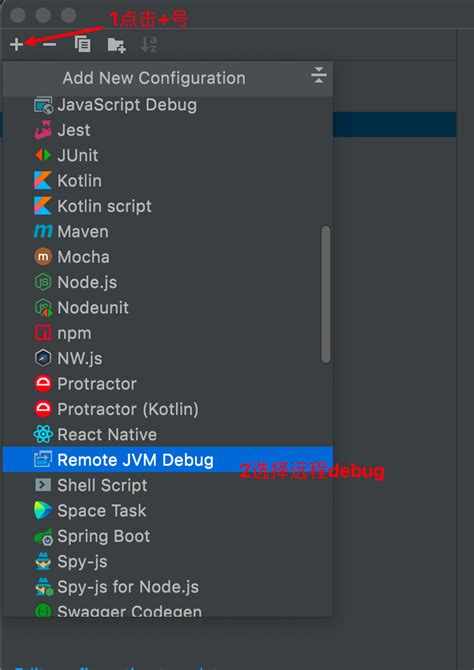This screenshot has height=670, width=474.
Task: Select JavaScript Debug configuration type
Action: 168,105
